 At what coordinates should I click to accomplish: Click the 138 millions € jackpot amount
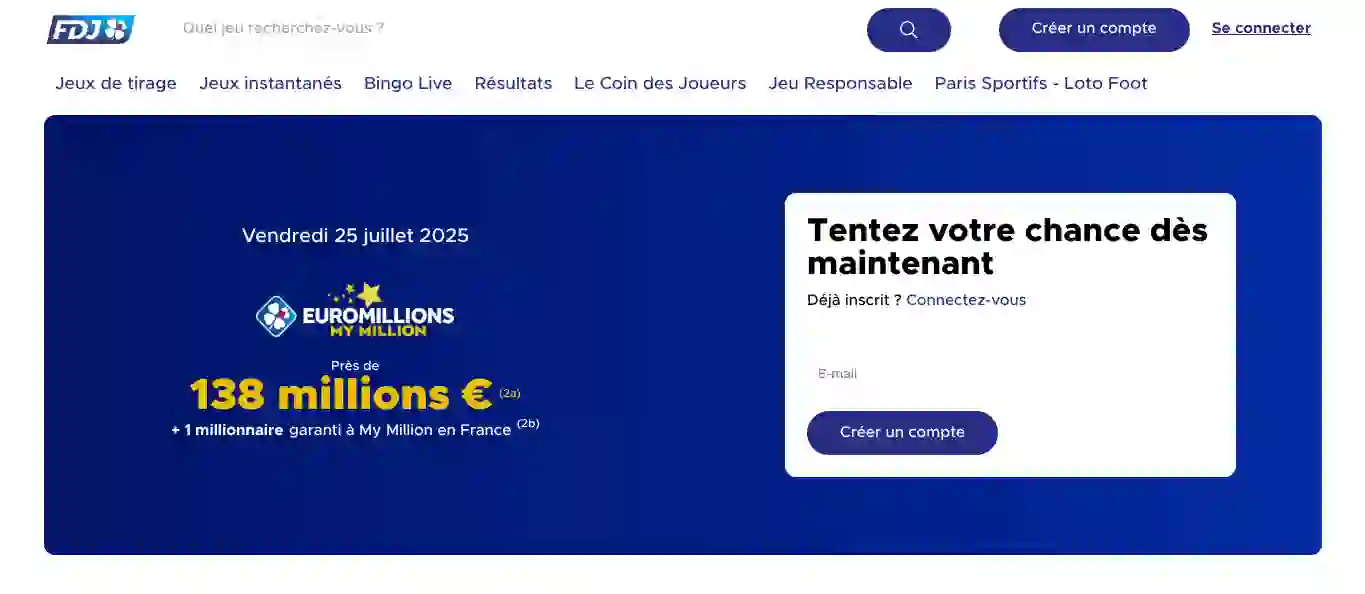coord(341,395)
